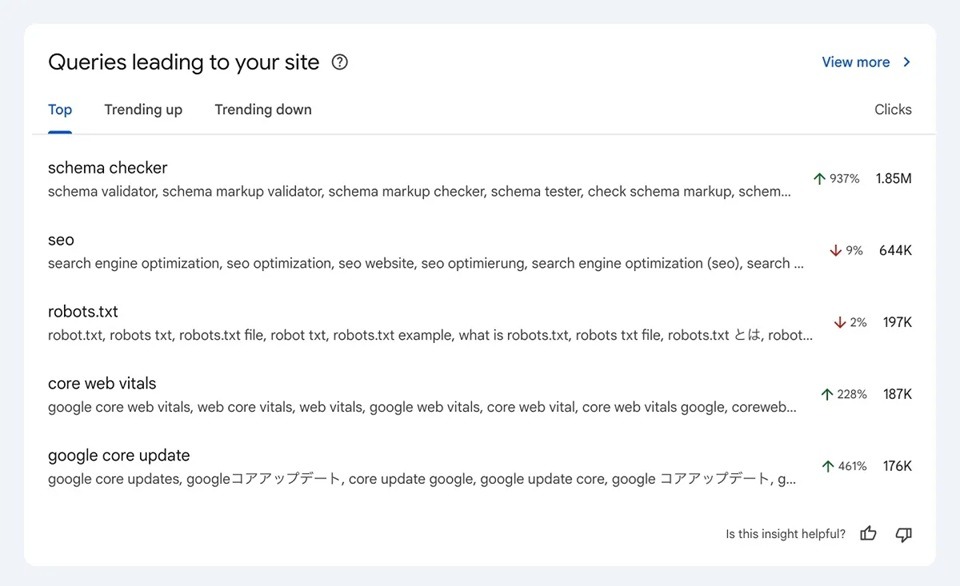This screenshot has height=586, width=960.
Task: Click the thumbs down icon
Action: pos(904,534)
